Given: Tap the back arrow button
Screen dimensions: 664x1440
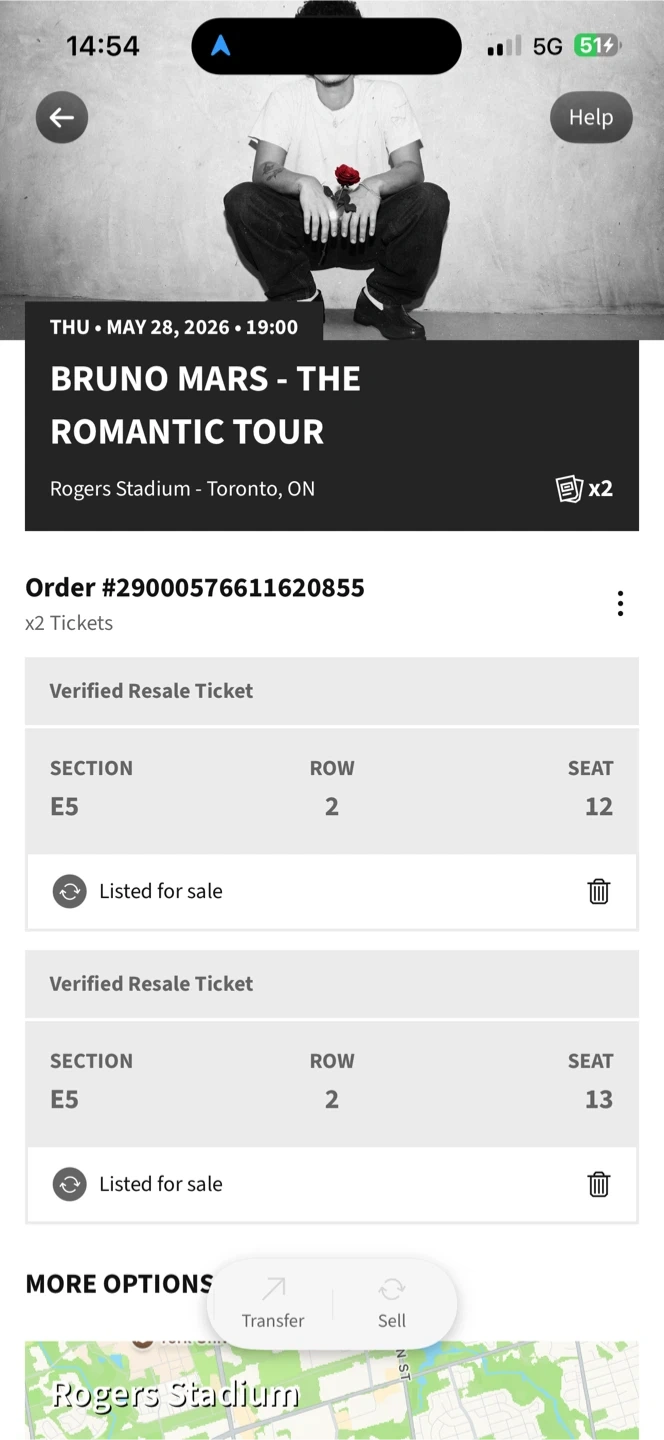Looking at the screenshot, I should click(62, 118).
